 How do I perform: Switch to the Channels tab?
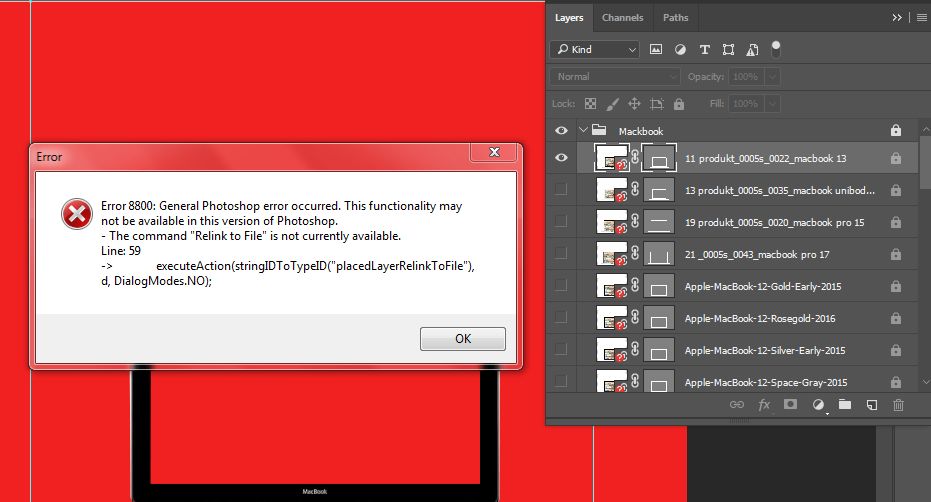click(622, 17)
